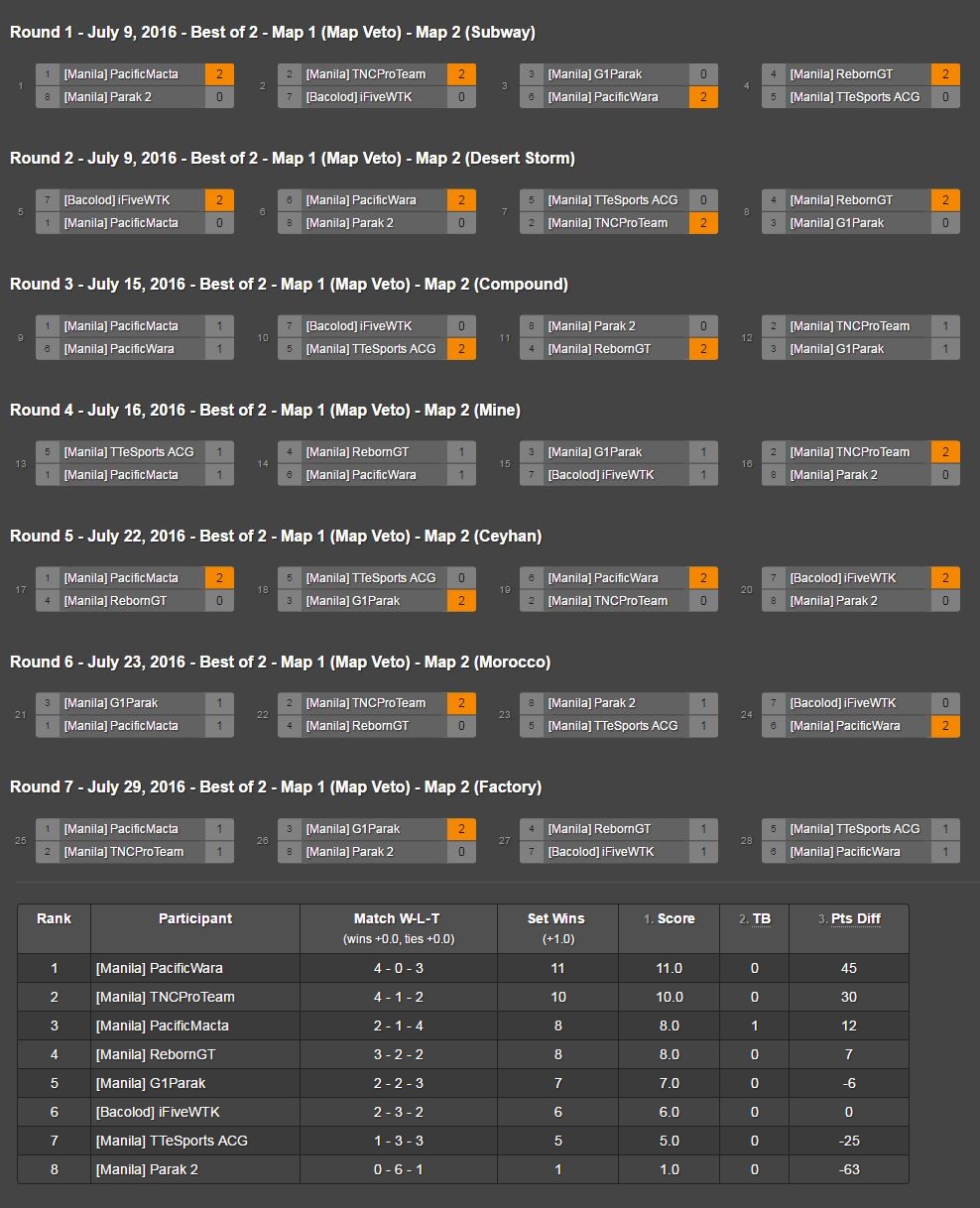
Task: Select iFiveWTK in Round 2 match 5
Action: 116,200
